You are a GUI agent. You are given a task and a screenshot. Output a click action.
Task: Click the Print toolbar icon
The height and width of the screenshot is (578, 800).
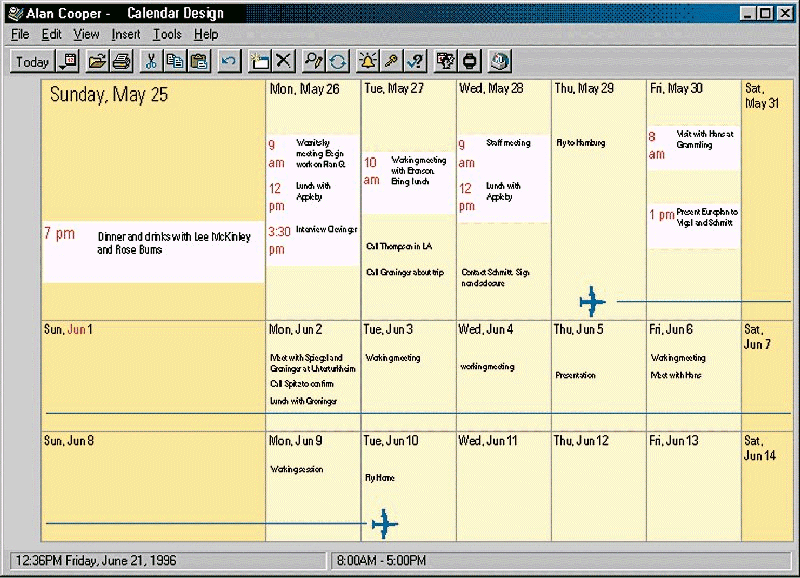(x=121, y=62)
